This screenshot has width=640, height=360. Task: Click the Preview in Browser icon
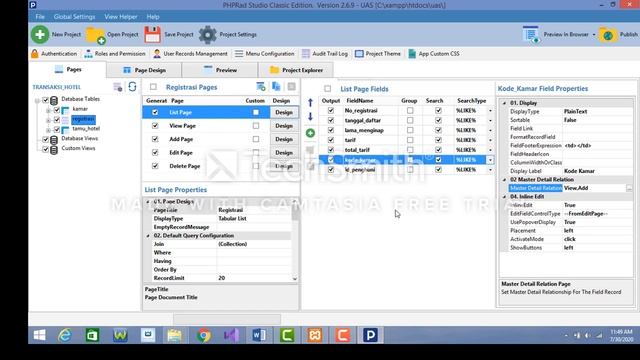tap(531, 34)
